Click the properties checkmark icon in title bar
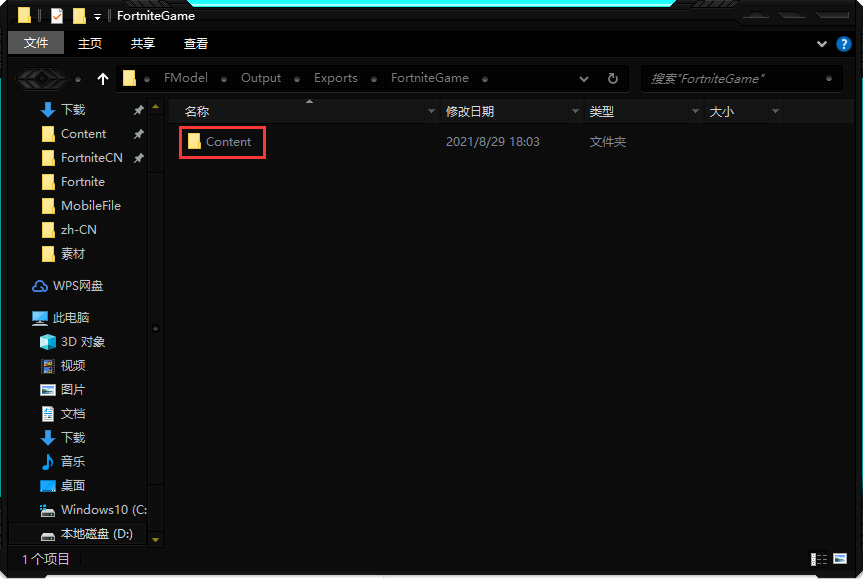 point(57,15)
